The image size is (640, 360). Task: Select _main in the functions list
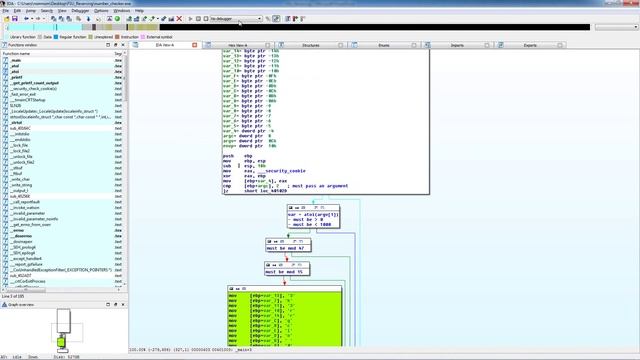point(62,60)
